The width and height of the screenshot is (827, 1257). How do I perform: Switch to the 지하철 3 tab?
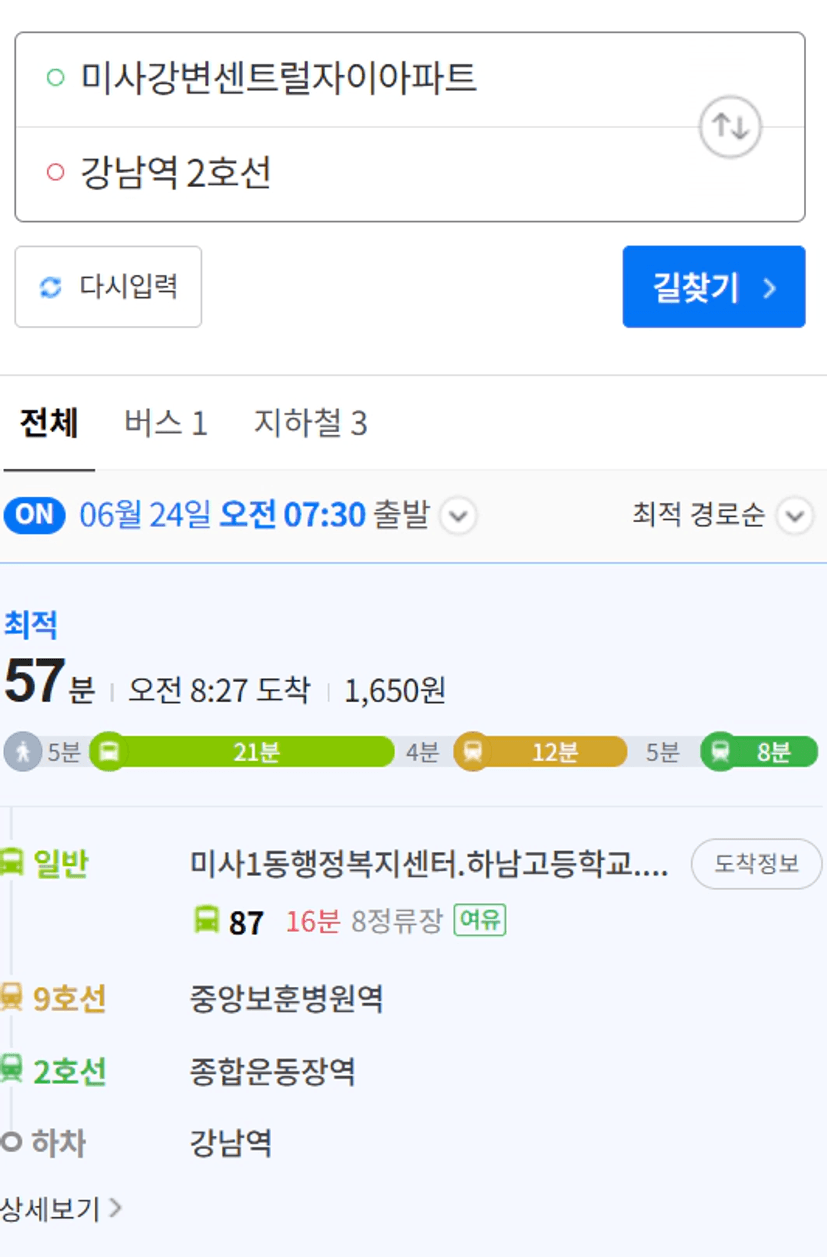click(310, 424)
